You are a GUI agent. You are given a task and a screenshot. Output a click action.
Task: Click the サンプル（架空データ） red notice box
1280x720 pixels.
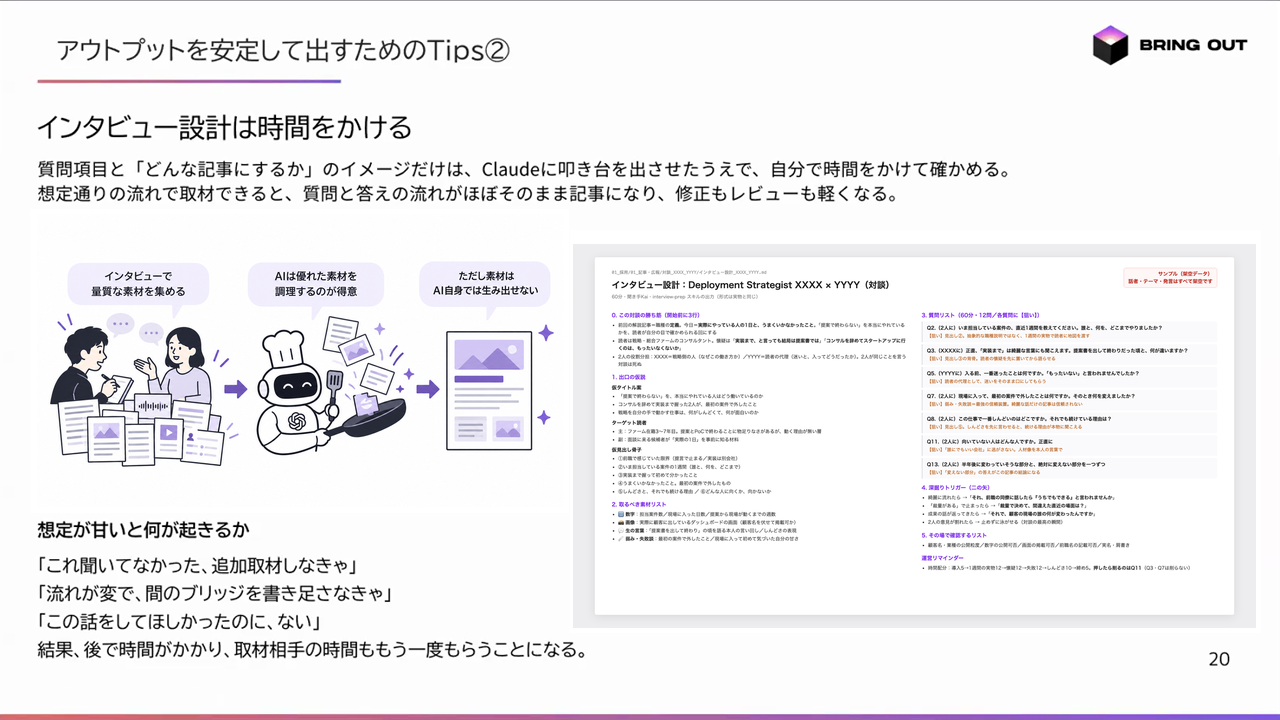(1170, 277)
